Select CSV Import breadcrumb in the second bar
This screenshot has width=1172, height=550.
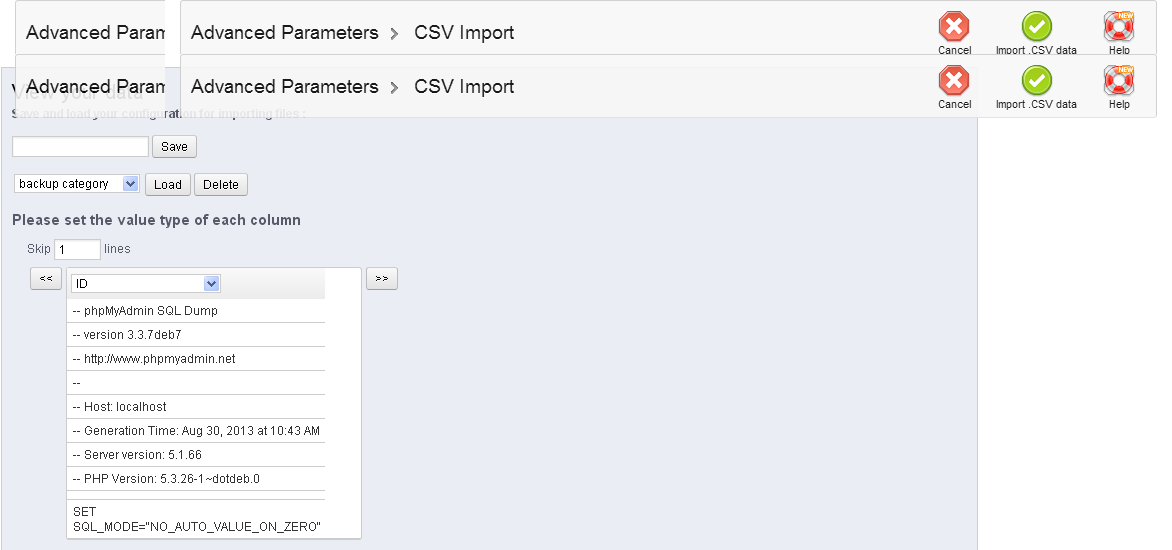coord(464,87)
